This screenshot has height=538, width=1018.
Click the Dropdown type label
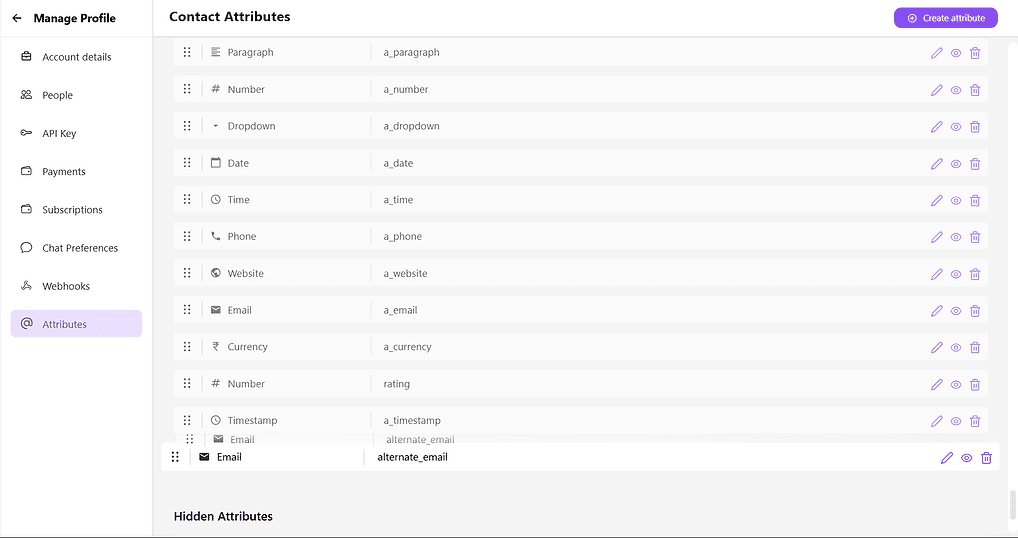point(251,126)
